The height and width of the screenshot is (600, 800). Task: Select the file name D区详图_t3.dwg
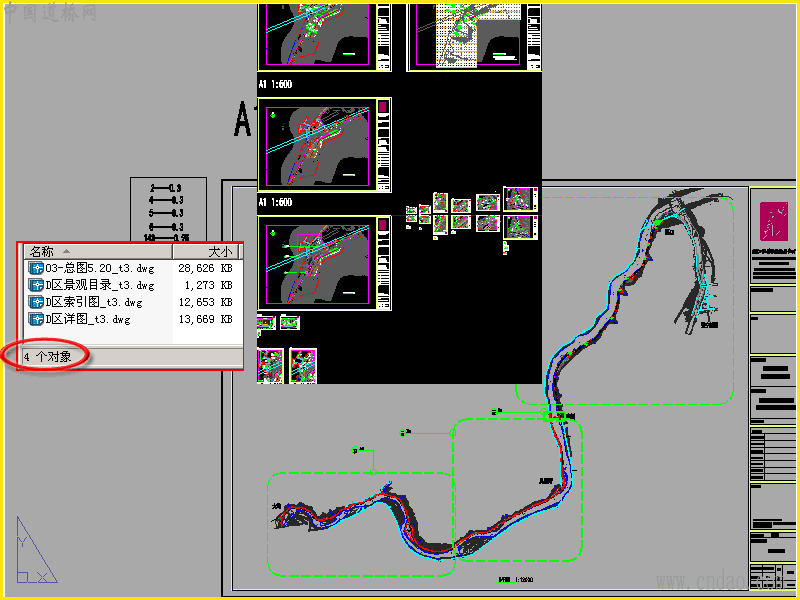[88, 319]
